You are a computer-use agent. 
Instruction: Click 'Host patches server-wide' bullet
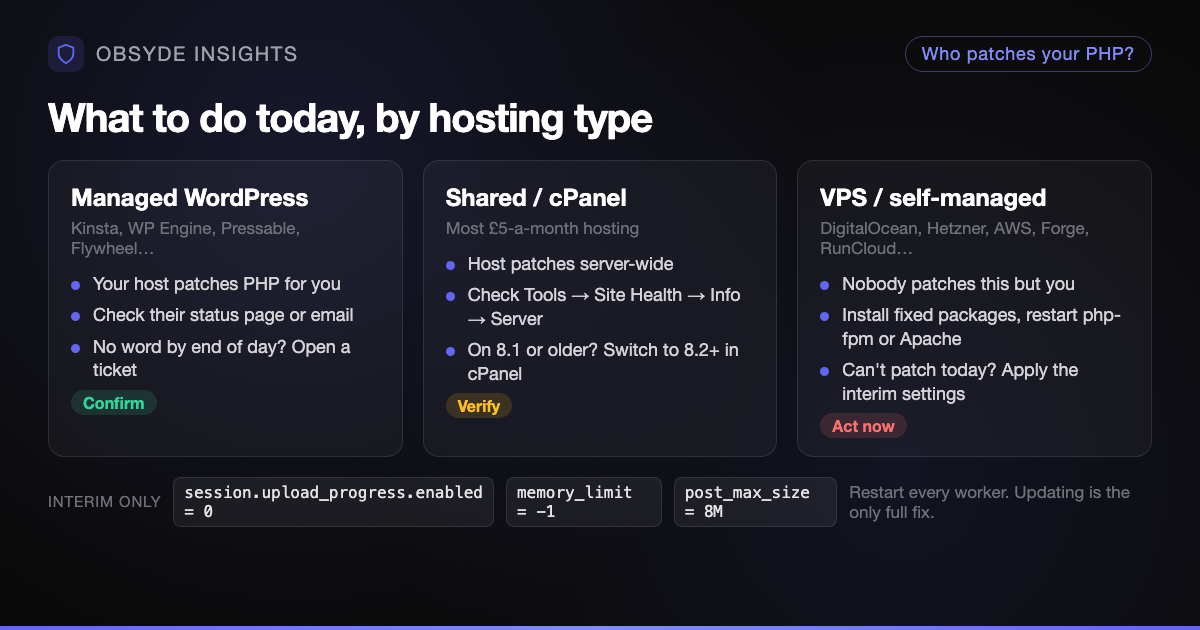[570, 264]
